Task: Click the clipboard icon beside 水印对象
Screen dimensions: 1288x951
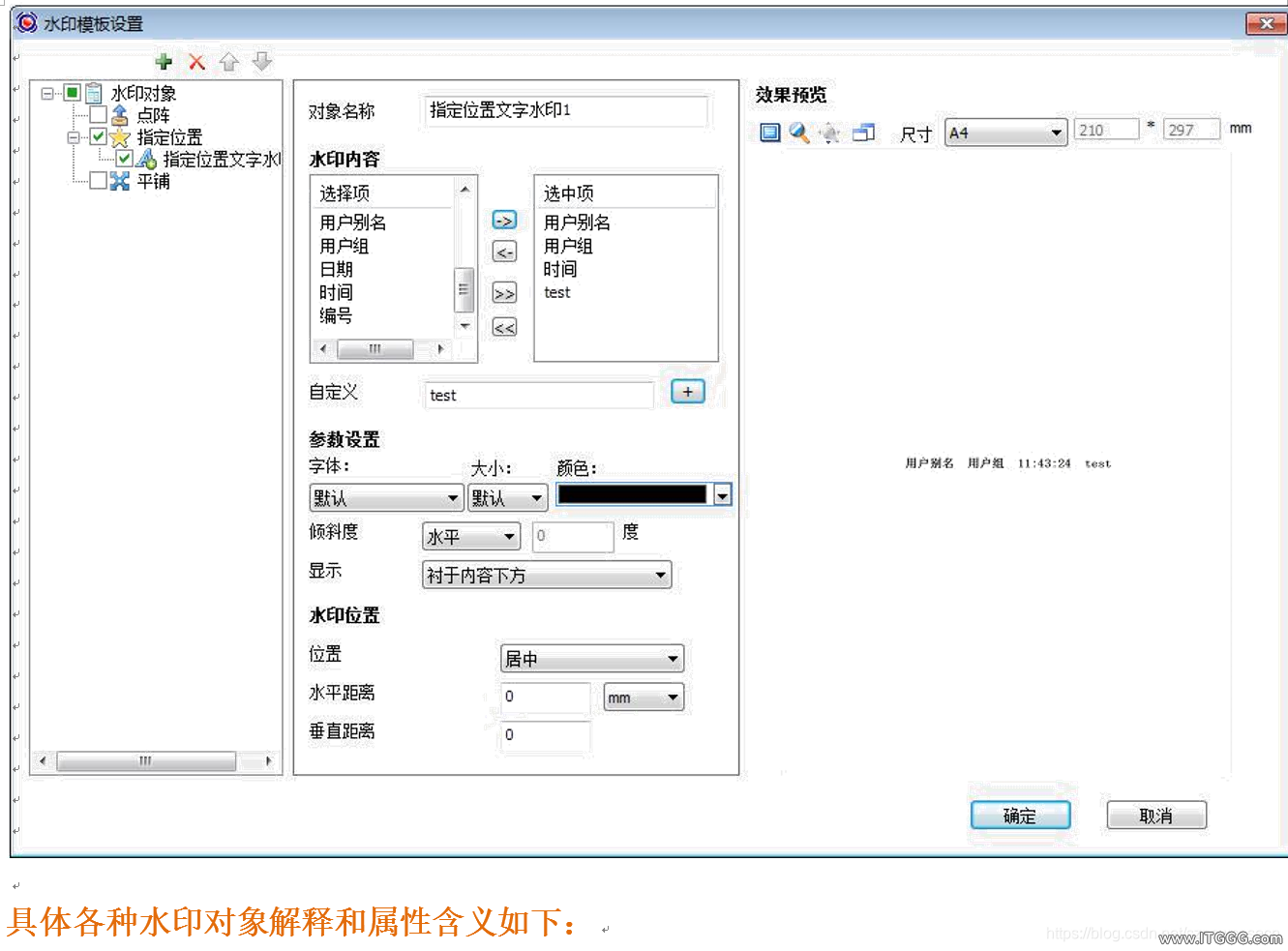Action: coord(94,93)
